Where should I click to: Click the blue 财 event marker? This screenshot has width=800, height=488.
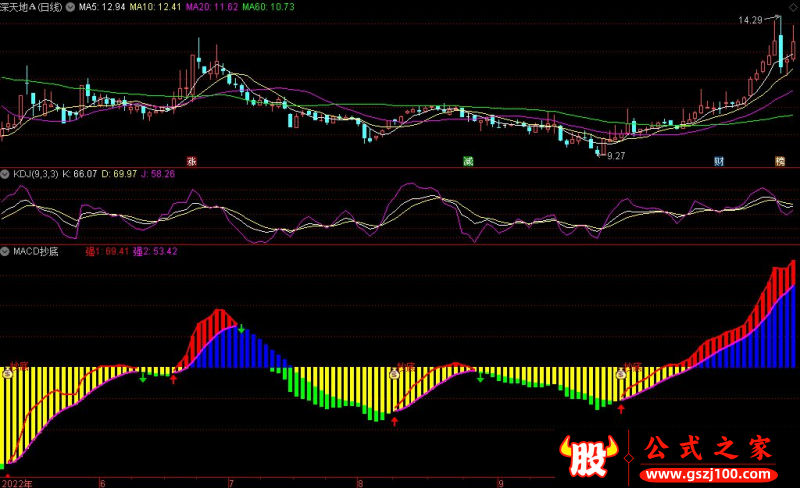(x=718, y=160)
